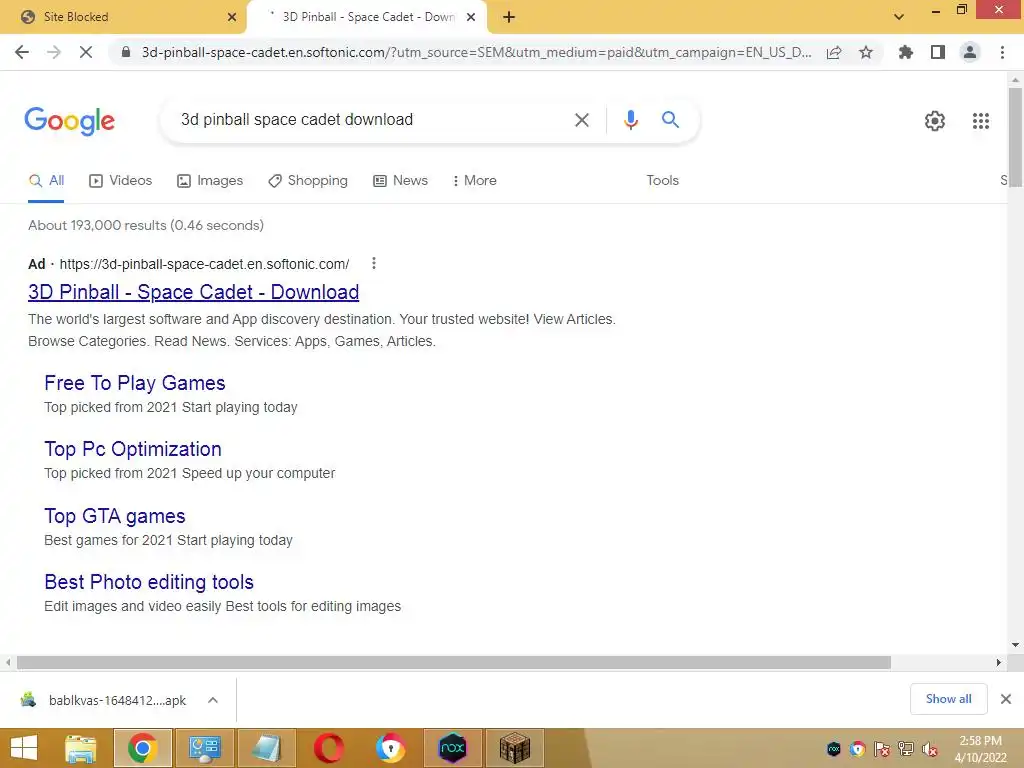The image size is (1024, 768).
Task: Switch to Shopping results
Action: tap(308, 181)
